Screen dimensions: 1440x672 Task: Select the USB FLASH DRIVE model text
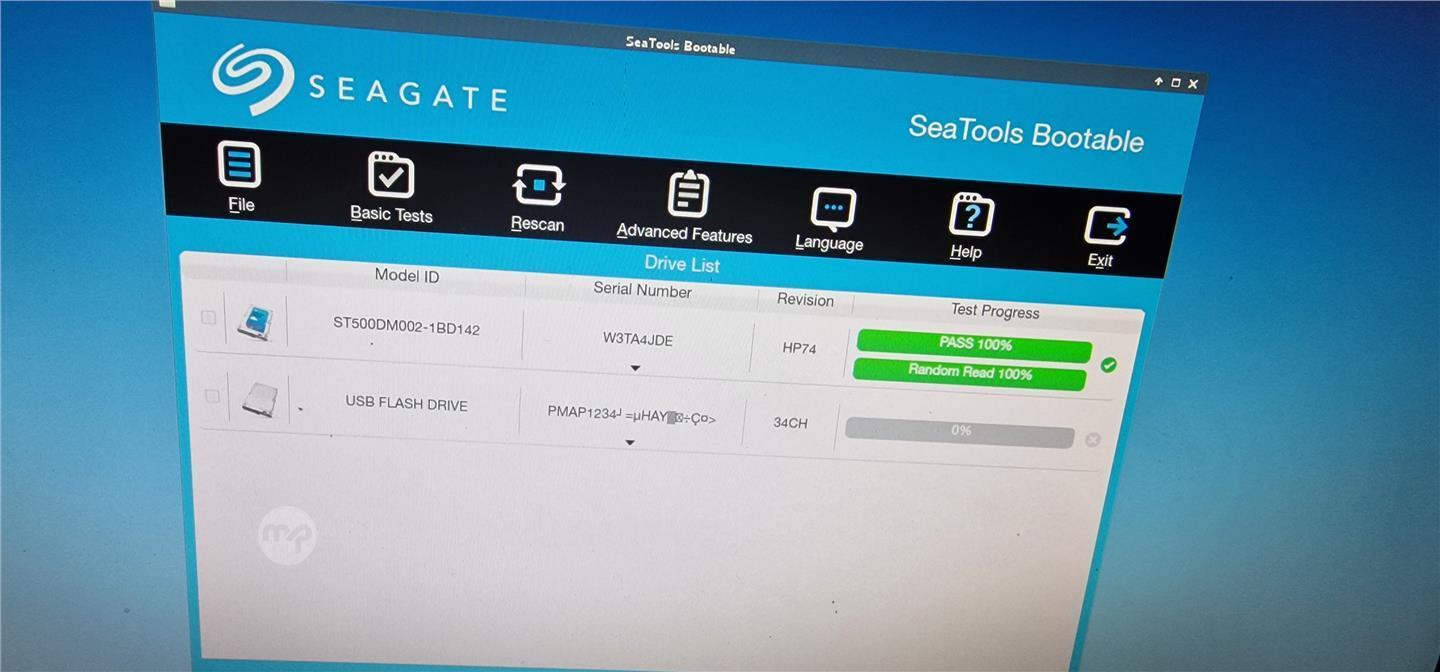pos(406,403)
